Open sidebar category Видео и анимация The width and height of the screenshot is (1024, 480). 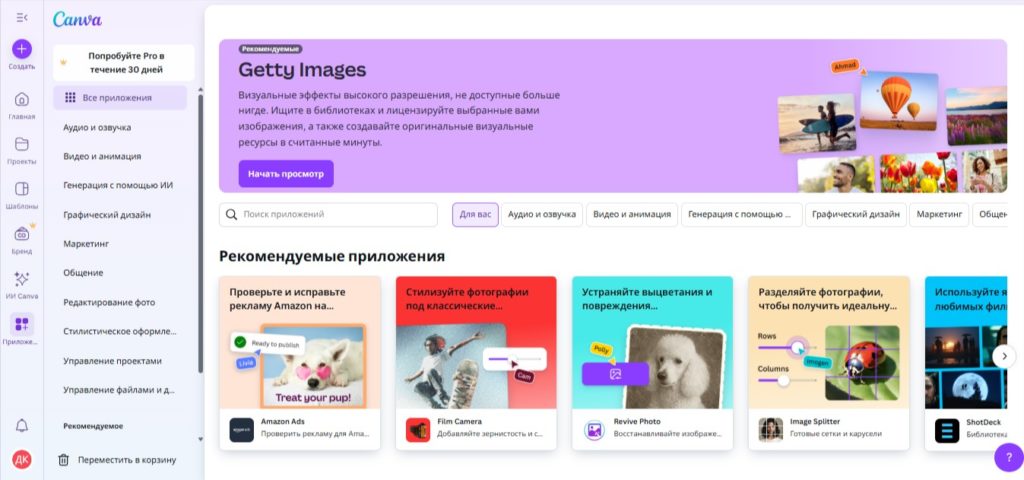(x=102, y=156)
